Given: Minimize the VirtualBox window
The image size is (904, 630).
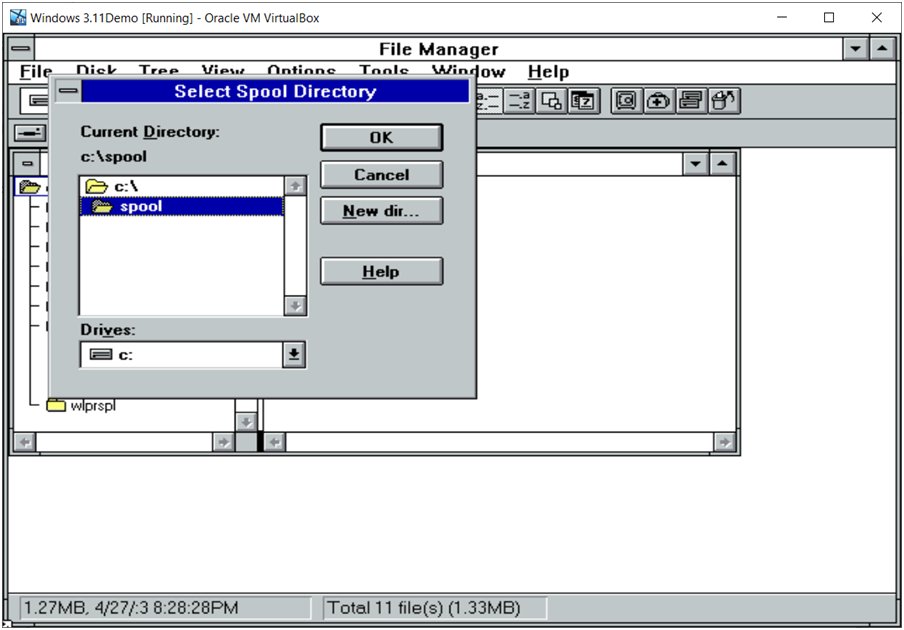Looking at the screenshot, I should (x=782, y=17).
